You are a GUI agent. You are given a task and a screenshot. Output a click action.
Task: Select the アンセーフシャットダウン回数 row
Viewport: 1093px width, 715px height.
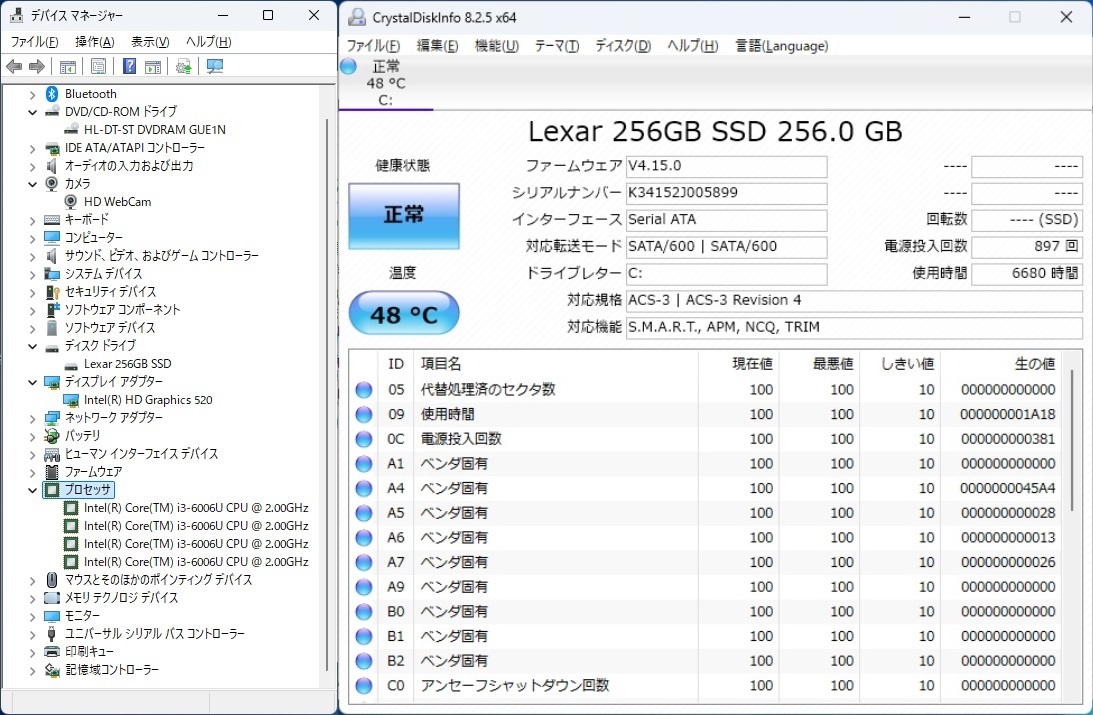(x=705, y=686)
